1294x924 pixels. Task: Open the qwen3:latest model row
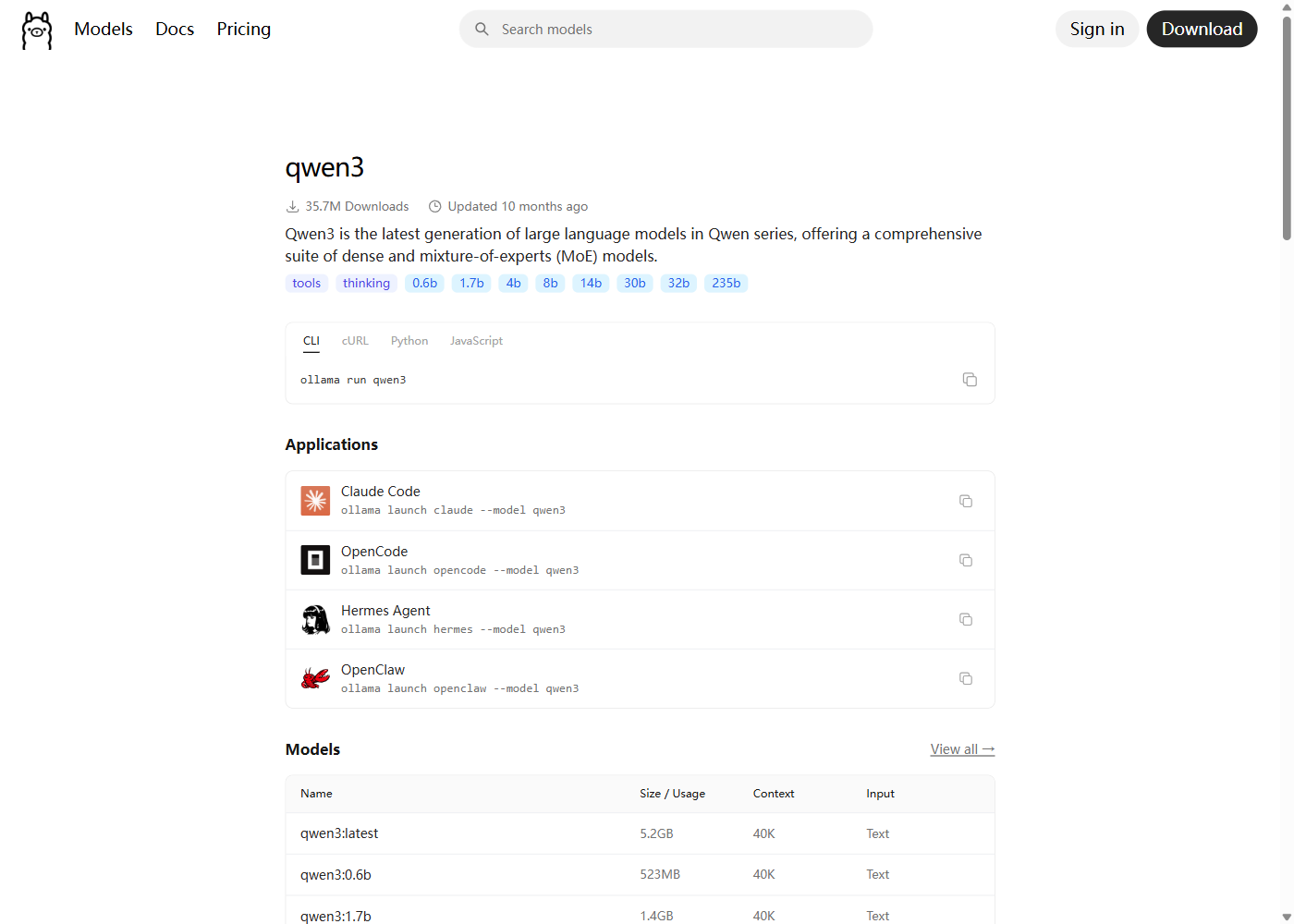click(640, 833)
